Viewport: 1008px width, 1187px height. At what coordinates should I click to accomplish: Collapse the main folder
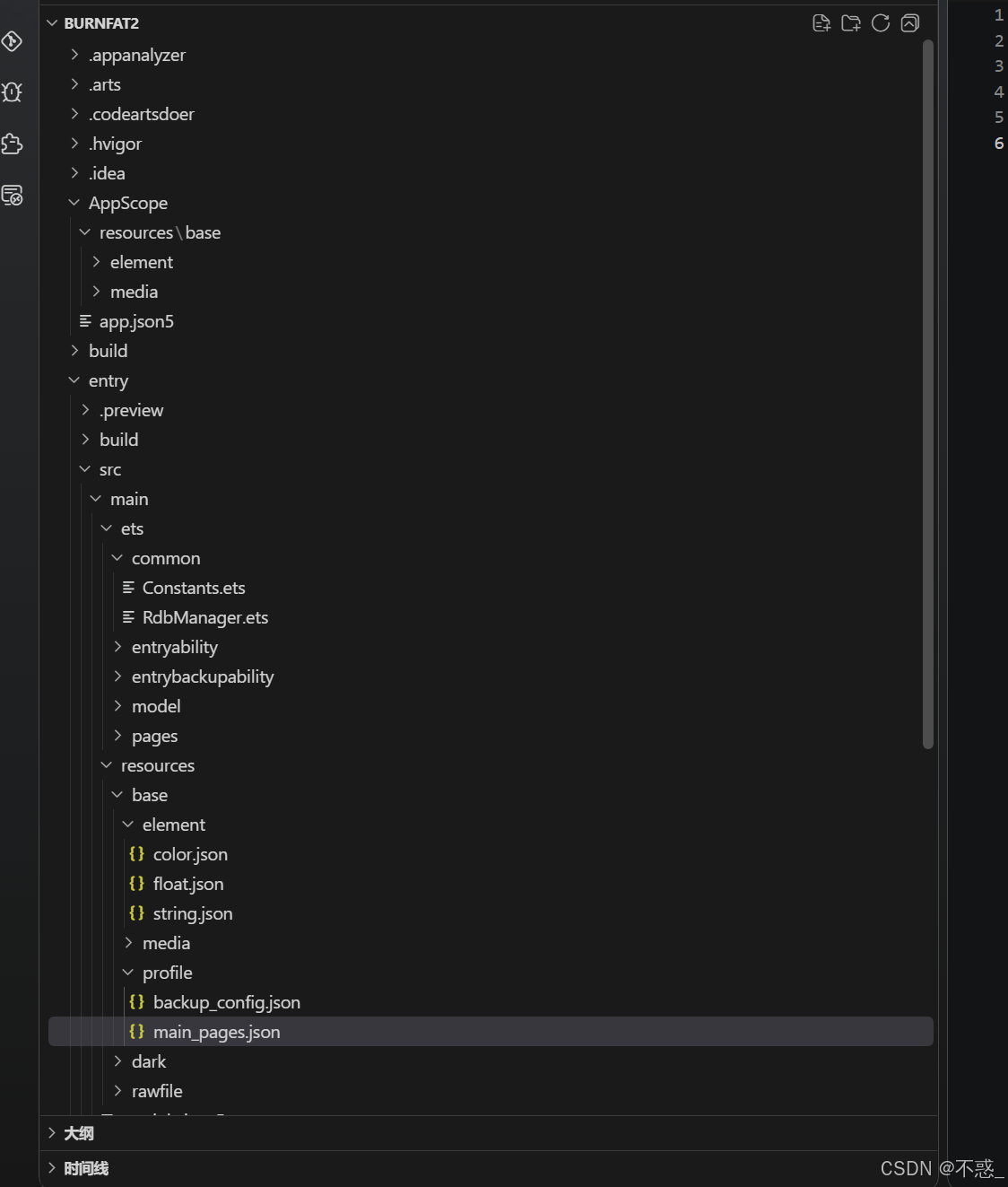click(x=96, y=499)
